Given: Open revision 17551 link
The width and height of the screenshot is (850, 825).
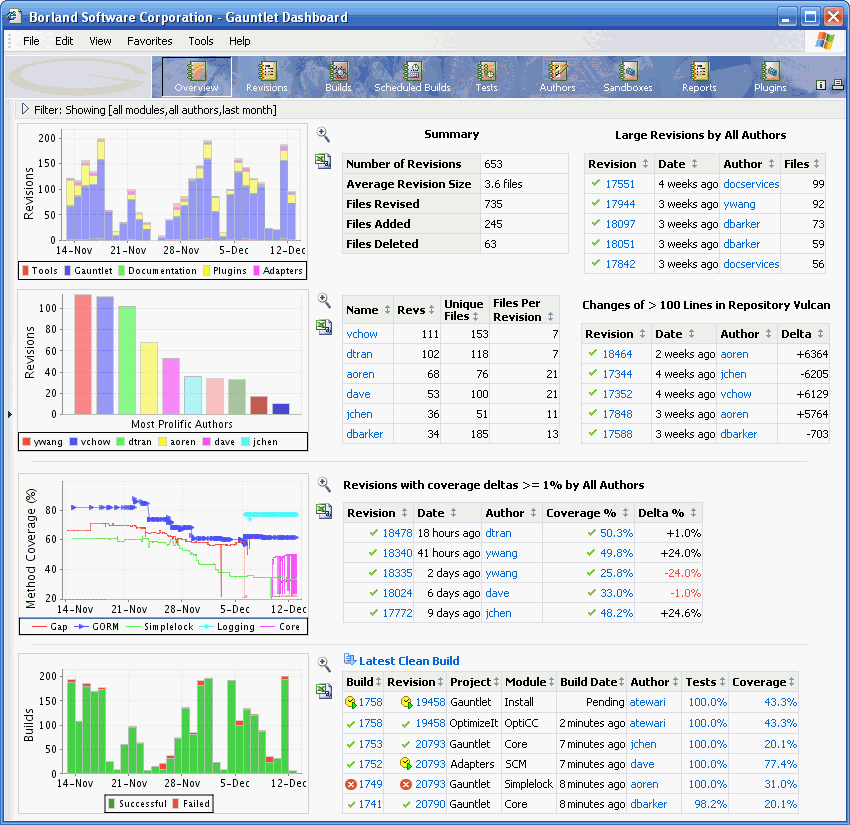Looking at the screenshot, I should click(x=620, y=184).
